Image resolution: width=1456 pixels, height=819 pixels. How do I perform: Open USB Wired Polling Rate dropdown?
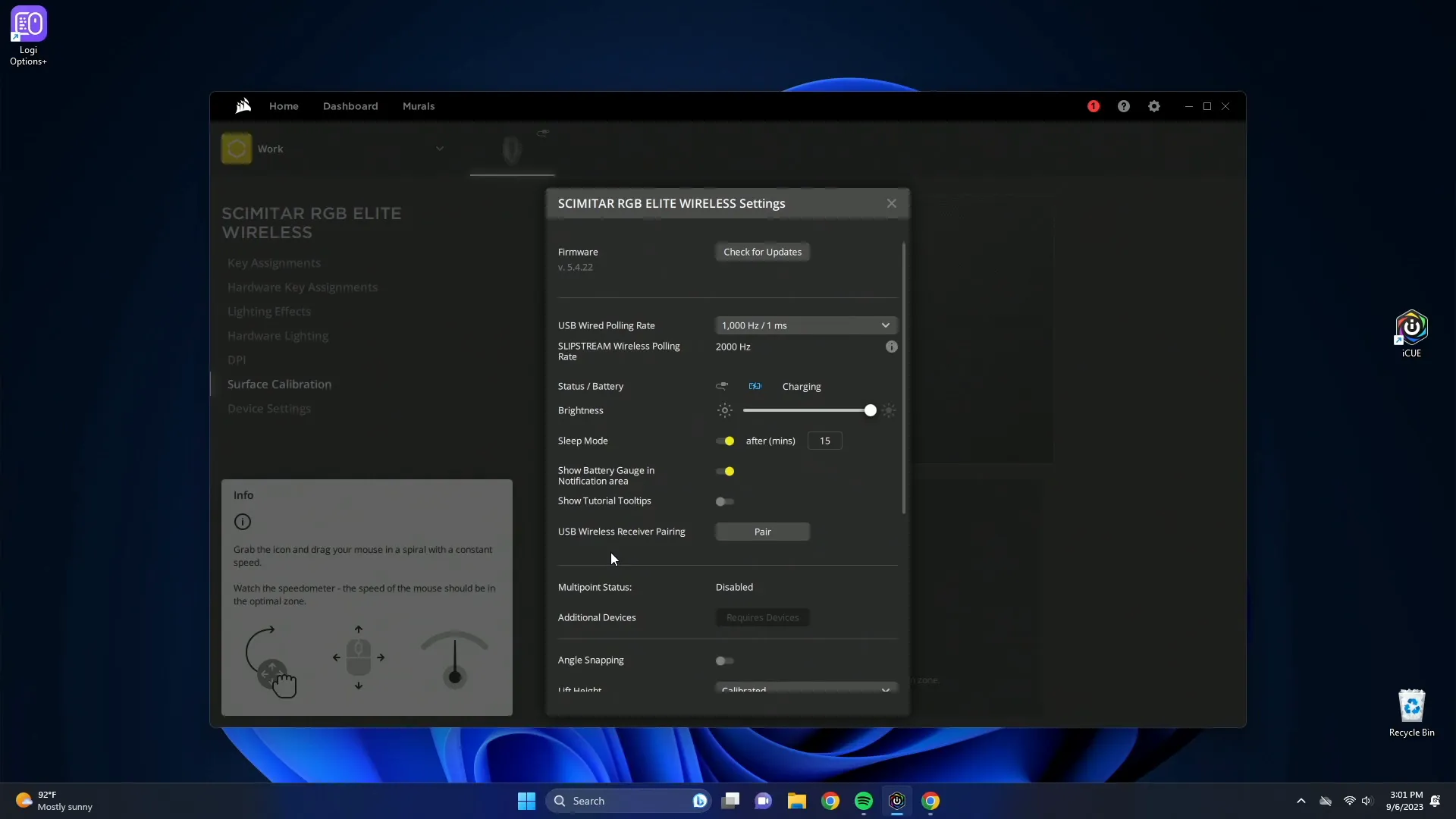tap(806, 325)
